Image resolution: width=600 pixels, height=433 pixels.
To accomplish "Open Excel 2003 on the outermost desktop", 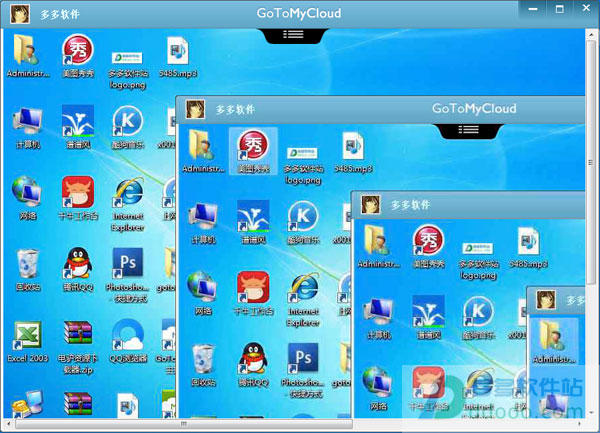I will (x=28, y=341).
